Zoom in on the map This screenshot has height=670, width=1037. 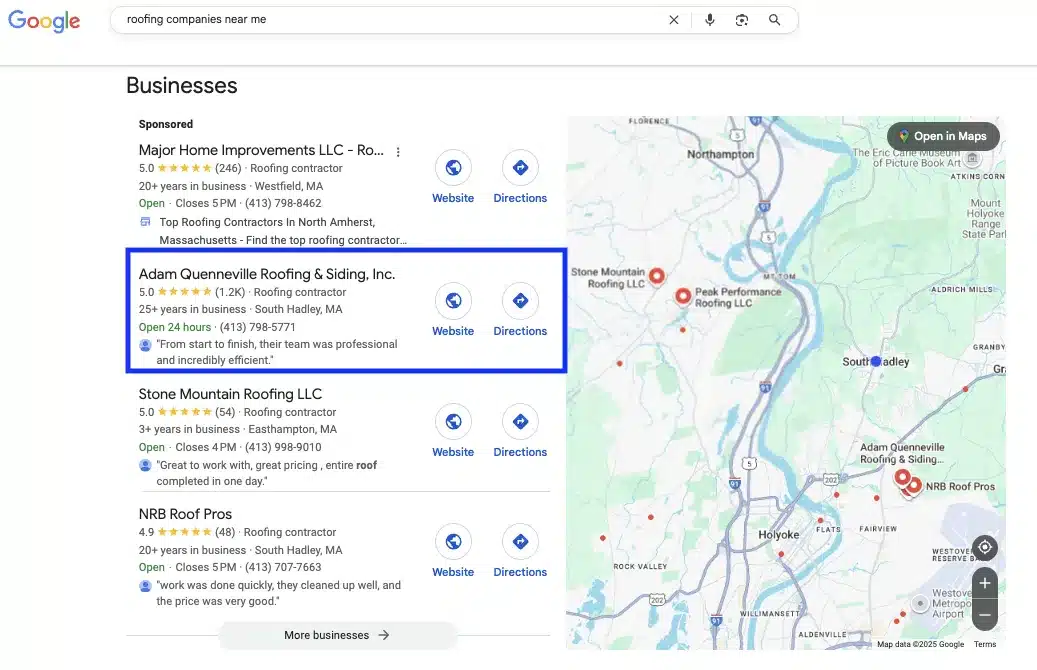pos(985,583)
